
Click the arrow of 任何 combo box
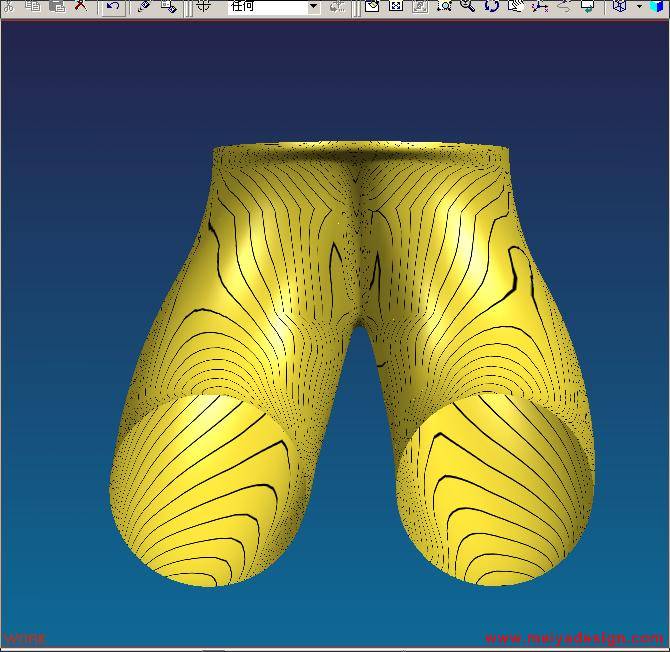tap(313, 6)
